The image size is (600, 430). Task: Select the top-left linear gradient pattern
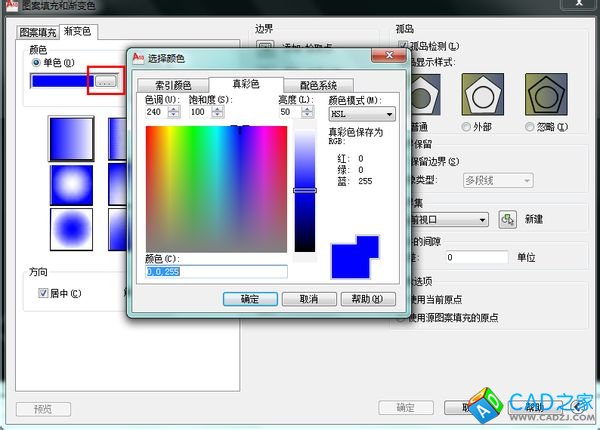pos(71,136)
